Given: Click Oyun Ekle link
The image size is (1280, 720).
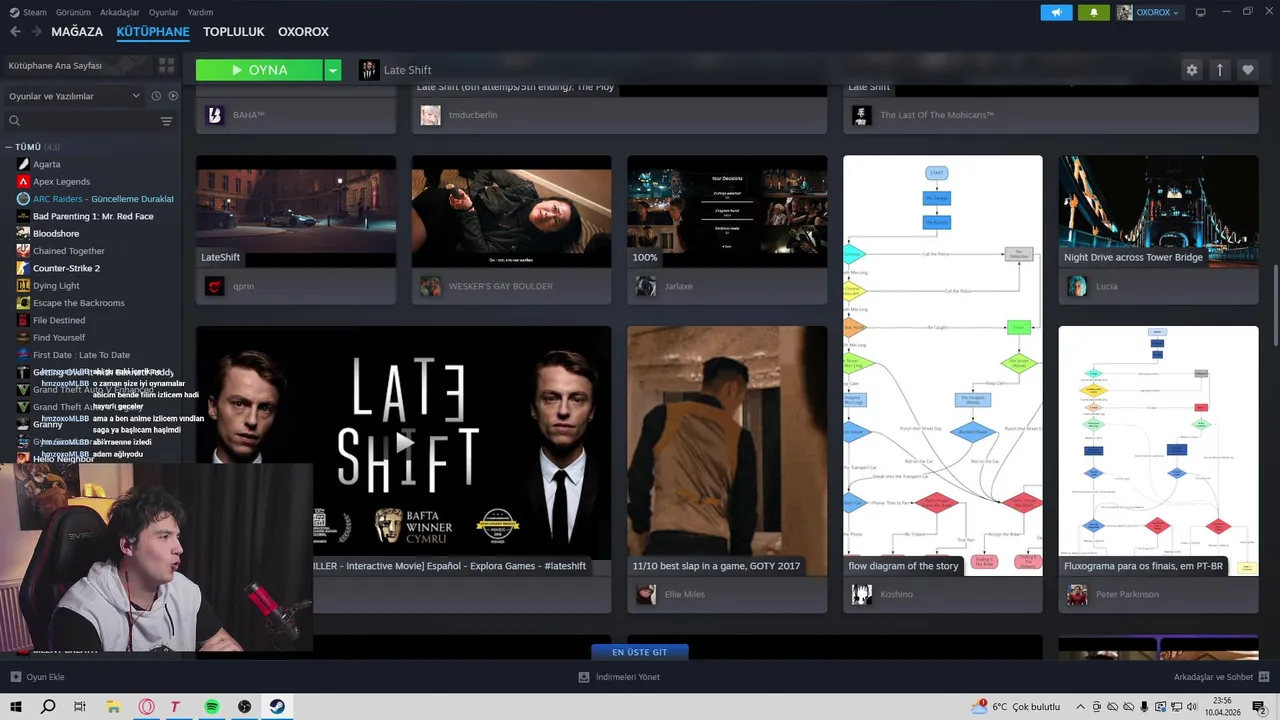Looking at the screenshot, I should (45, 677).
